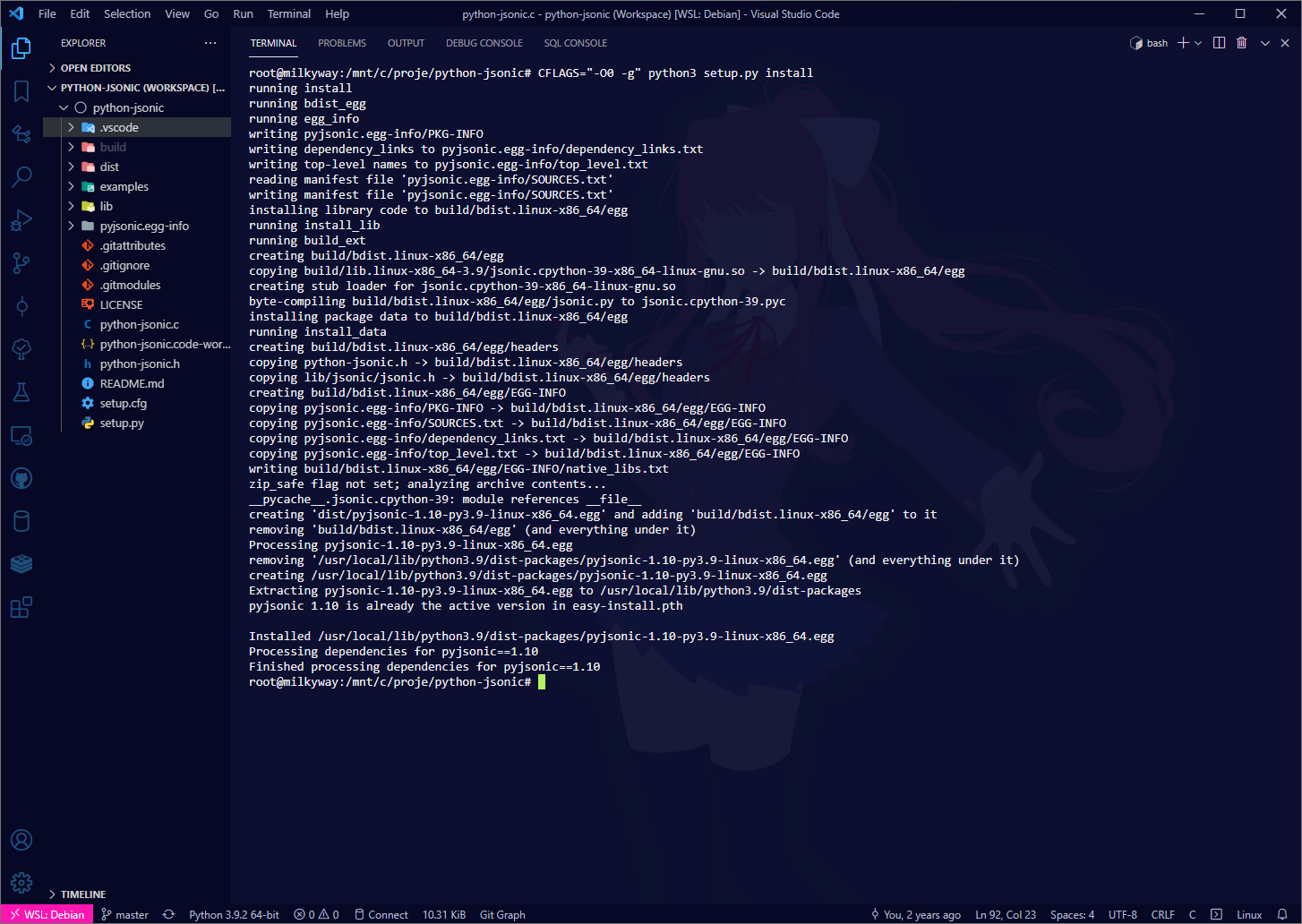The image size is (1302, 924).
Task: Open the Testing flask view
Action: [x=21, y=392]
